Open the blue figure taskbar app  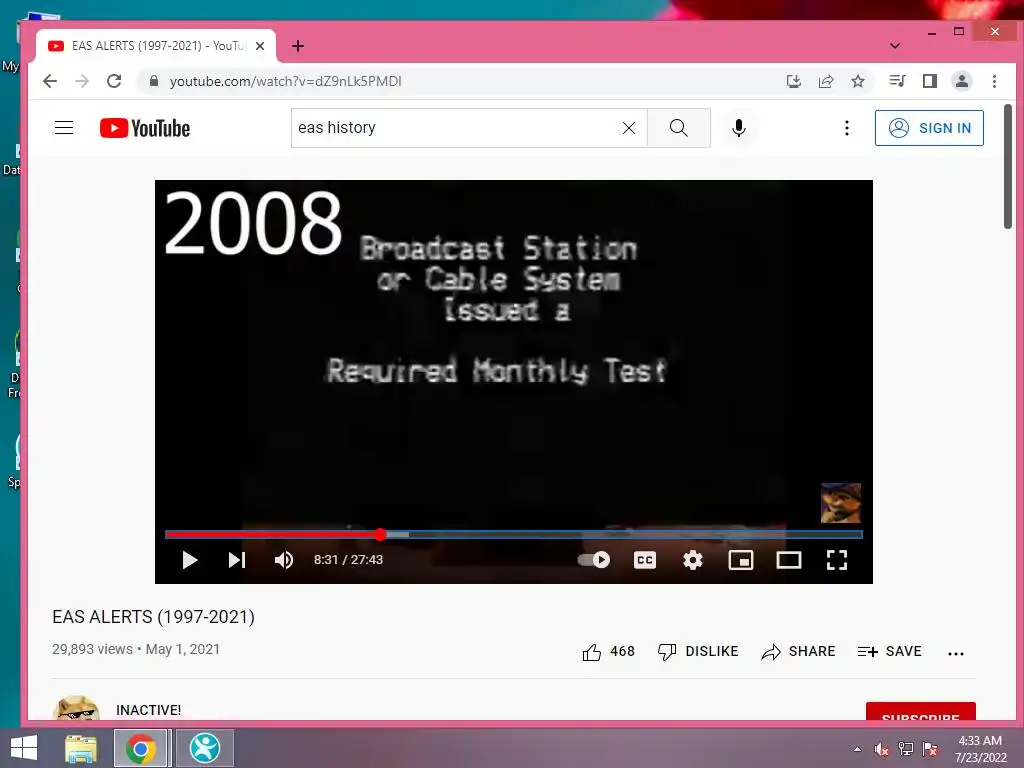pos(204,748)
